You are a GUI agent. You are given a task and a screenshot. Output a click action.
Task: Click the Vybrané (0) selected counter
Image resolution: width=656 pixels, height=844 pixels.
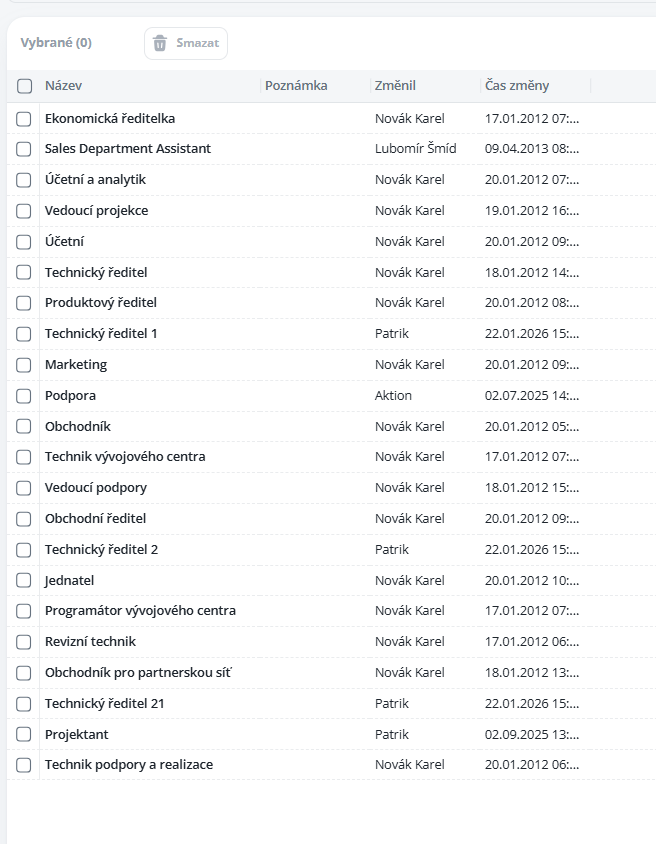[56, 43]
